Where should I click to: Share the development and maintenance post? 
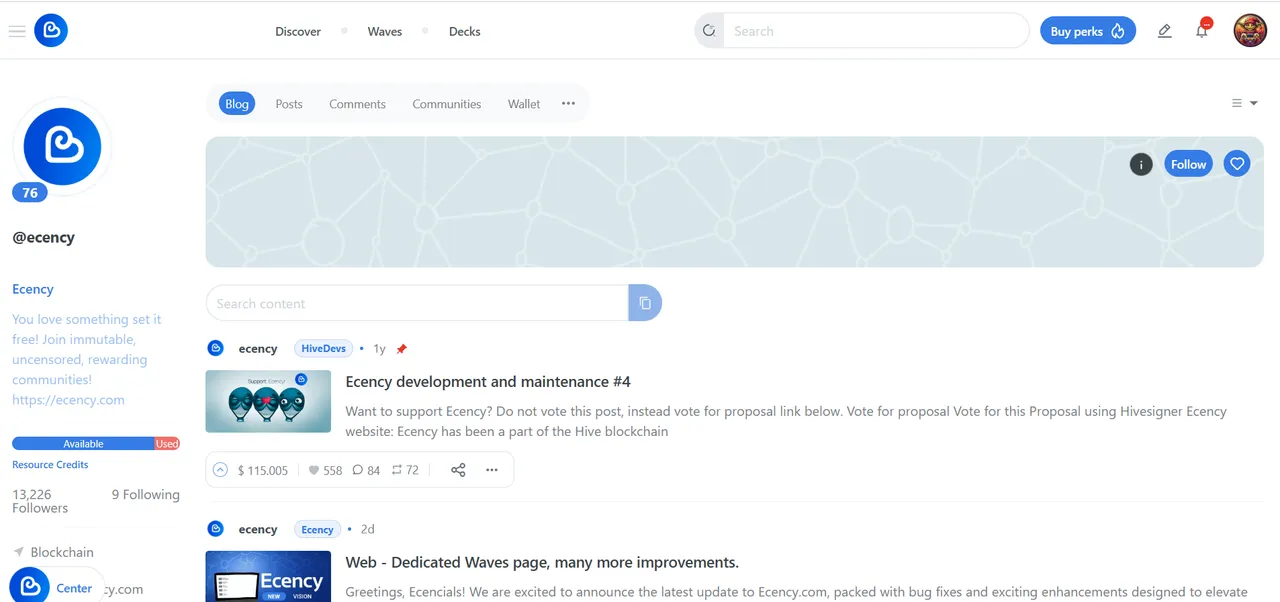(x=458, y=470)
